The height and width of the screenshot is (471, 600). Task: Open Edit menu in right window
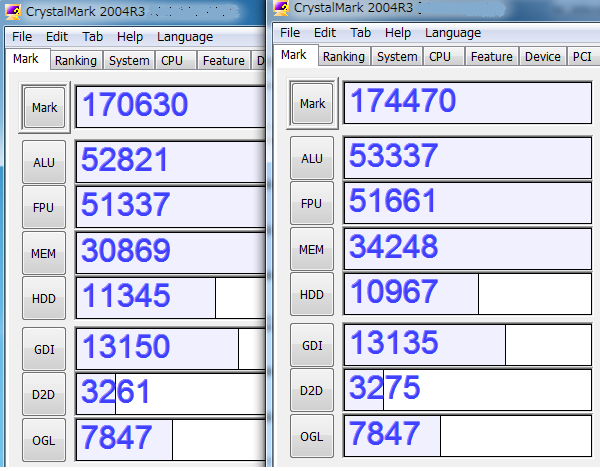(x=325, y=33)
